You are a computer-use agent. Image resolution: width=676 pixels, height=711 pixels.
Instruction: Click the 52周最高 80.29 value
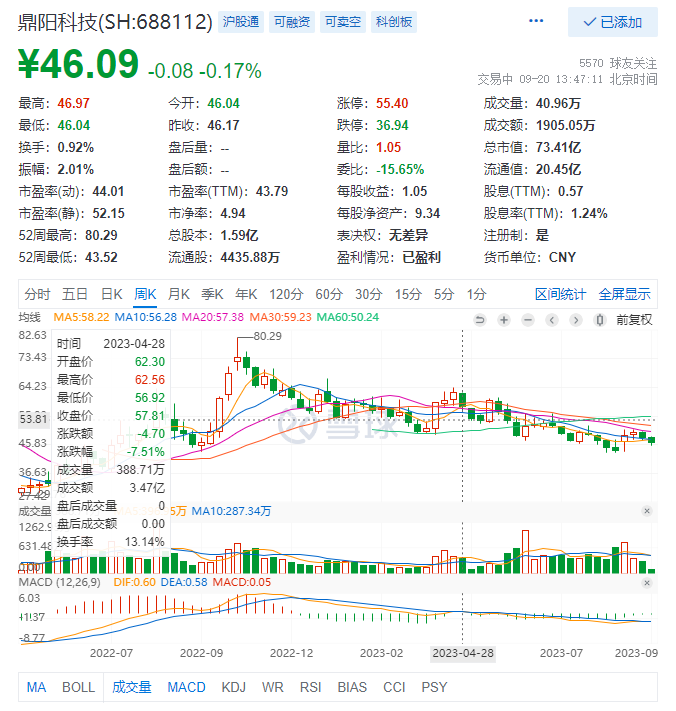101,235
